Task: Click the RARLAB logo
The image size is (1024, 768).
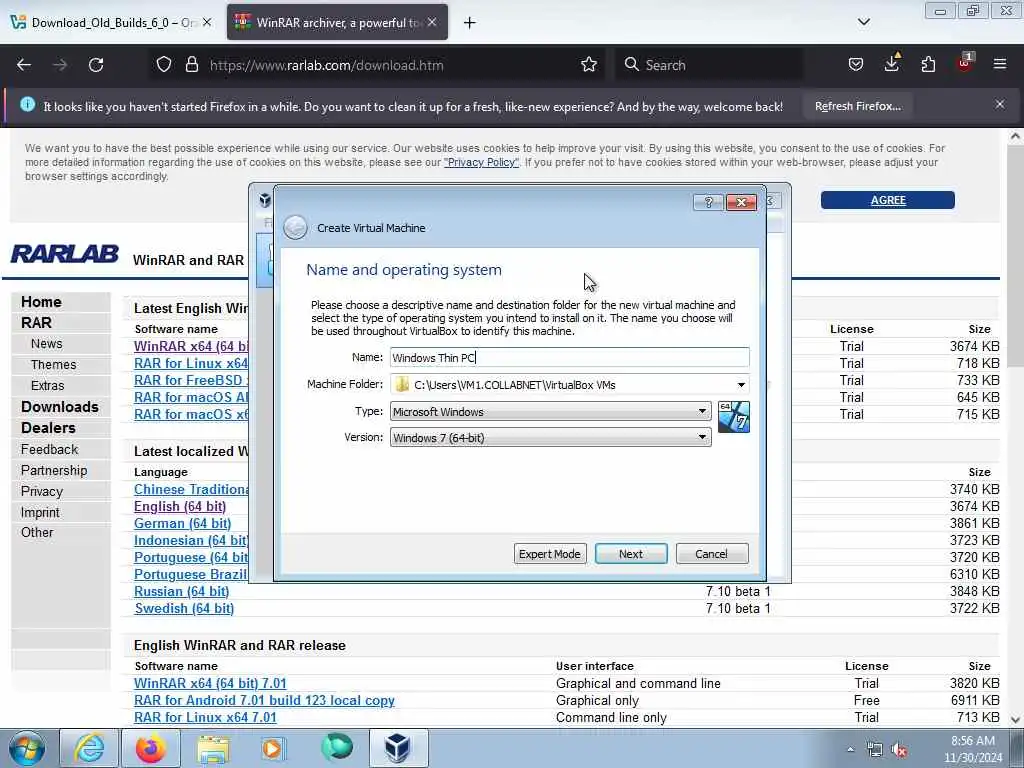Action: coord(65,253)
